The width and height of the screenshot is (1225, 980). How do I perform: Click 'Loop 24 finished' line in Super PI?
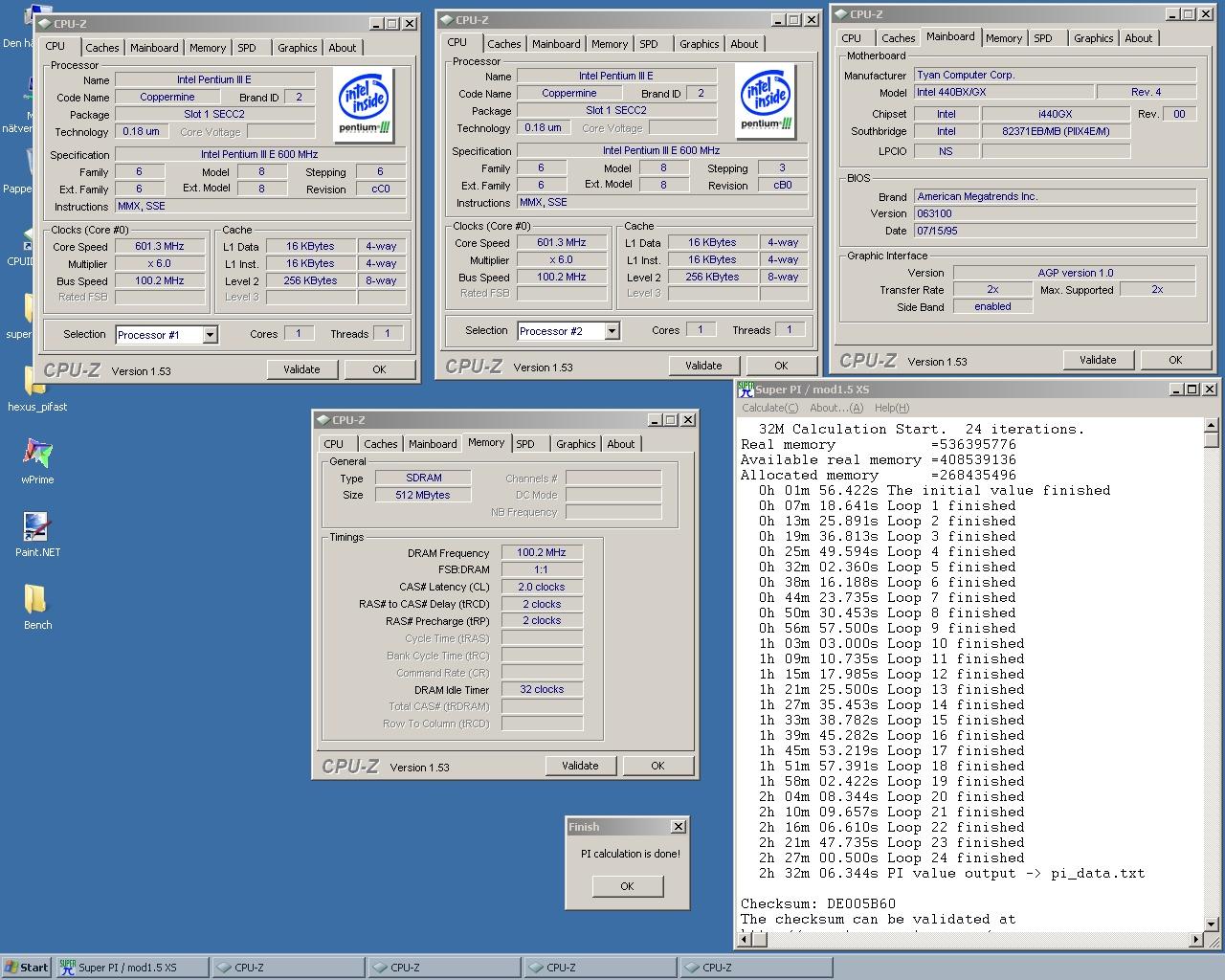click(892, 857)
